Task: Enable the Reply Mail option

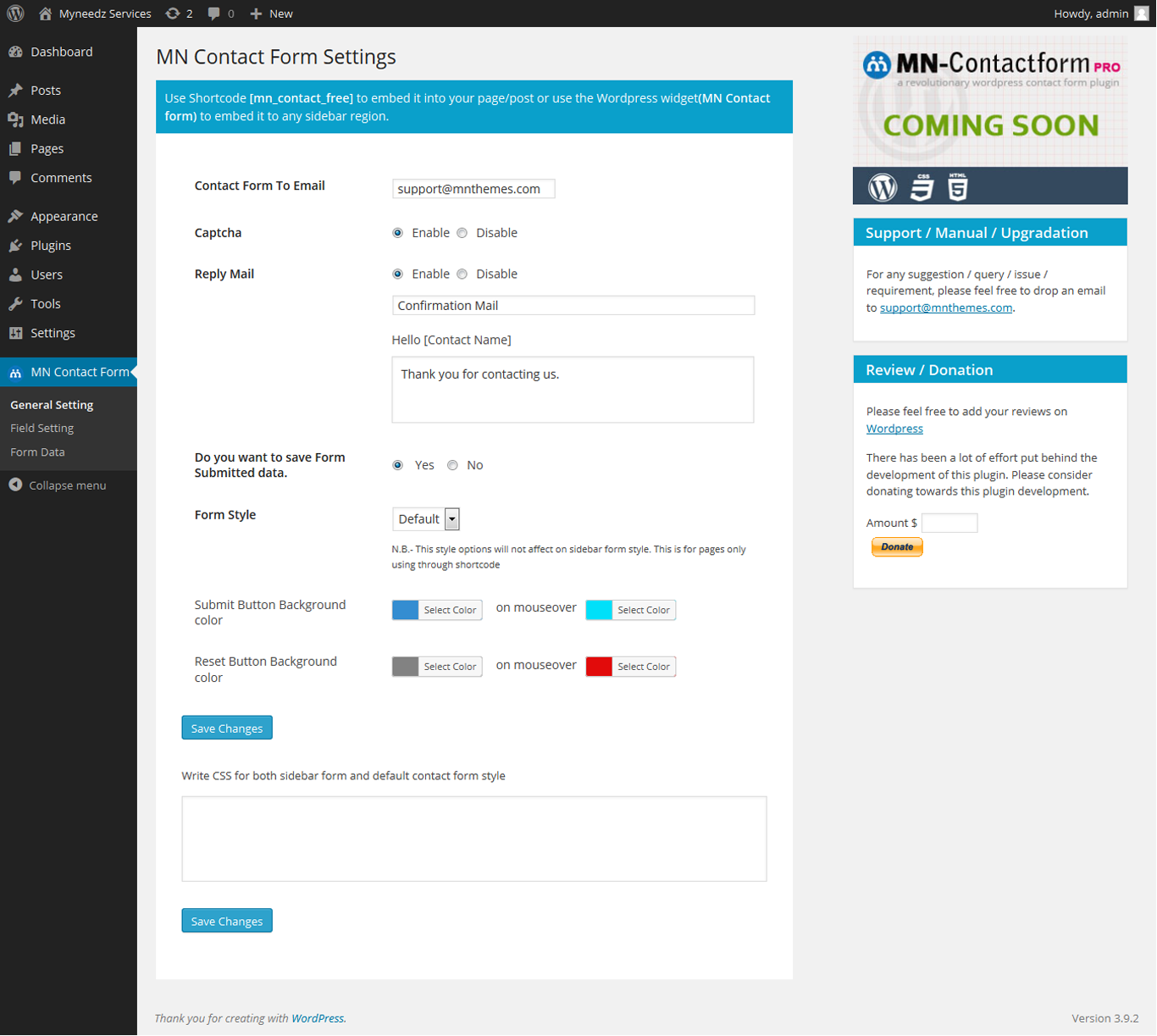Action: coord(397,274)
